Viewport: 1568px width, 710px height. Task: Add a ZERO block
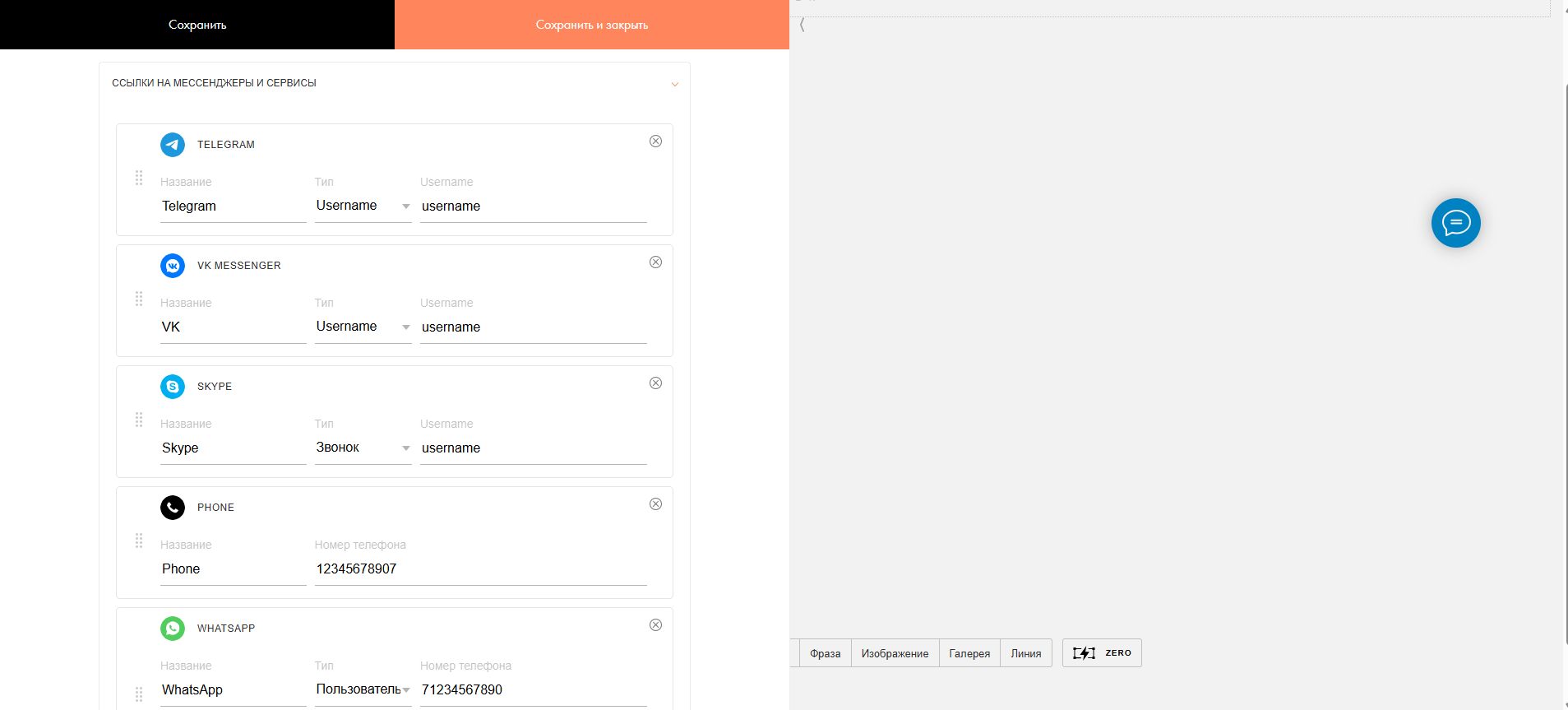pos(1102,653)
